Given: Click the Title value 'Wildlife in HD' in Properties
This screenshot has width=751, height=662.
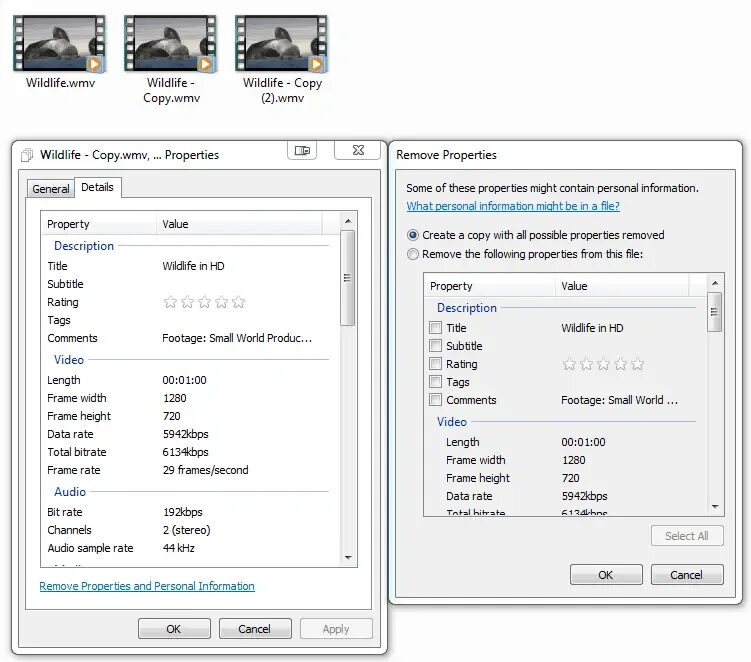Looking at the screenshot, I should [x=193, y=266].
